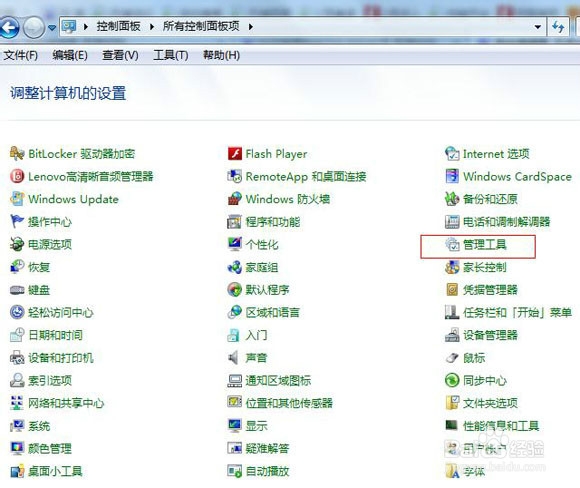Viewport: 580px width, 488px height.
Task: Click the Windows Update icon
Action: [x=17, y=199]
